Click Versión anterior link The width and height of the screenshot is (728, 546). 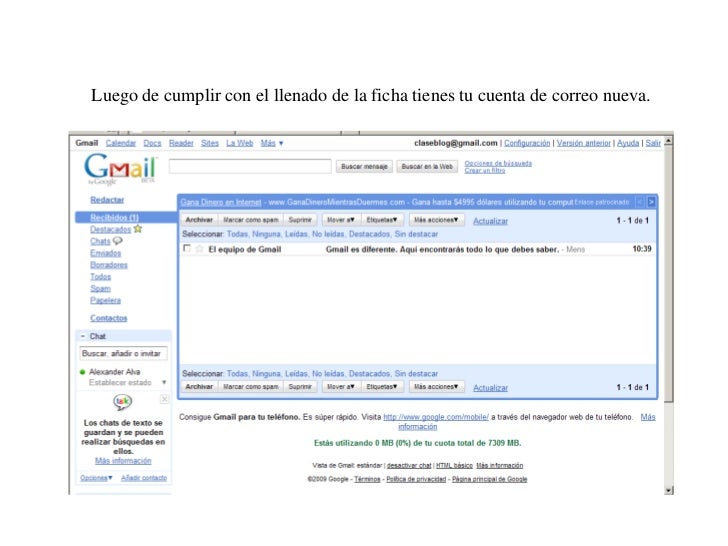coord(584,143)
